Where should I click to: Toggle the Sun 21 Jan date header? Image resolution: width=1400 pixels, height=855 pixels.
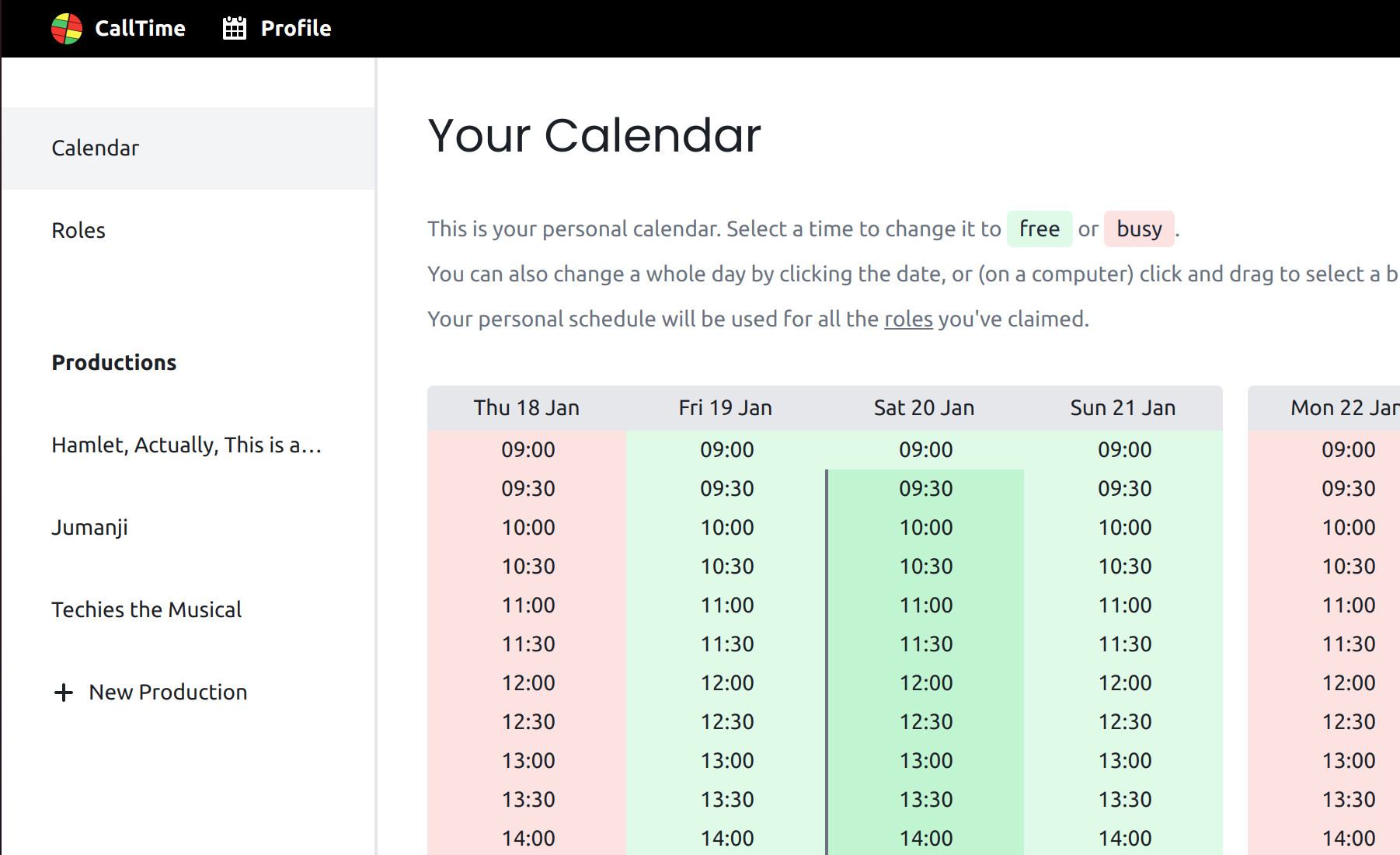point(1123,408)
